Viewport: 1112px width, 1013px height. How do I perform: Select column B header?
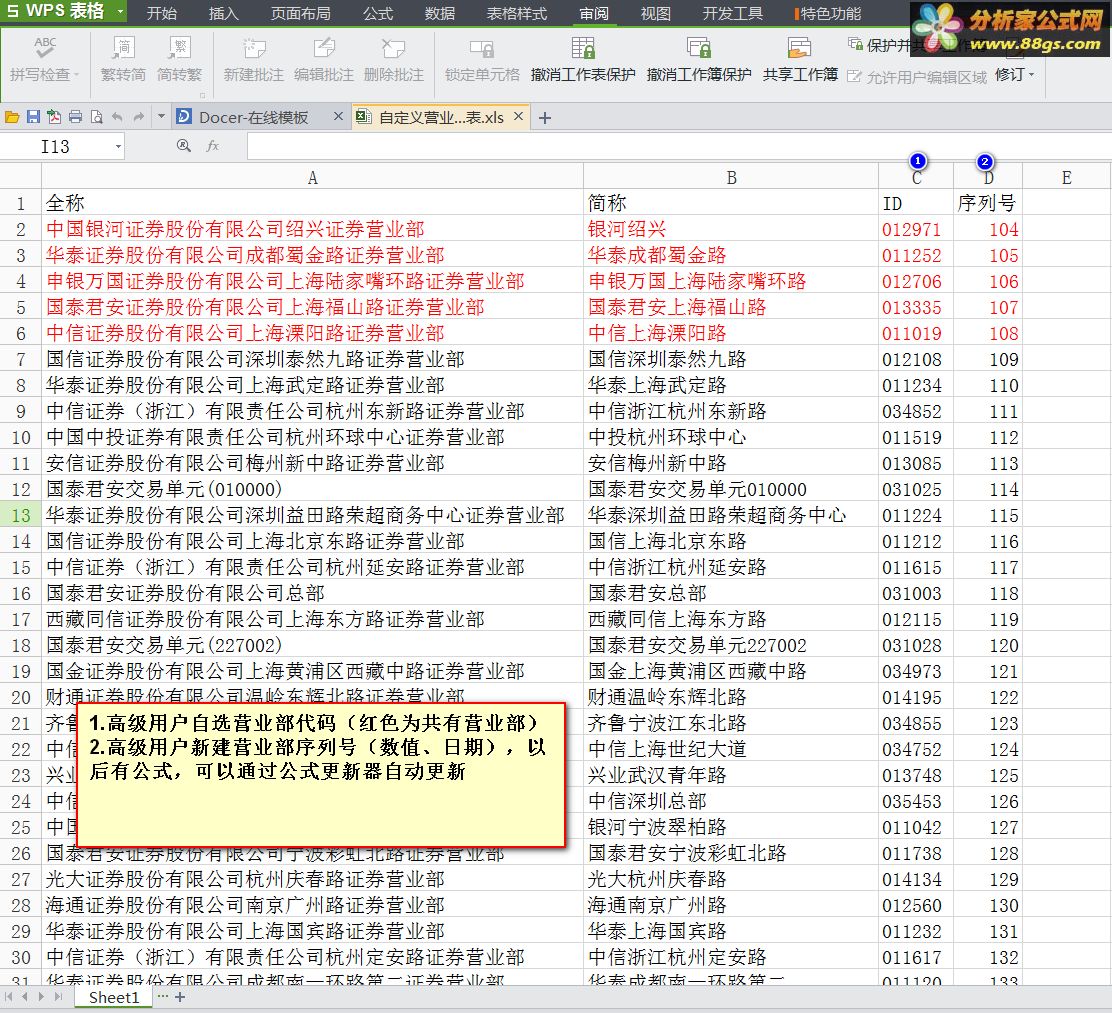[731, 177]
